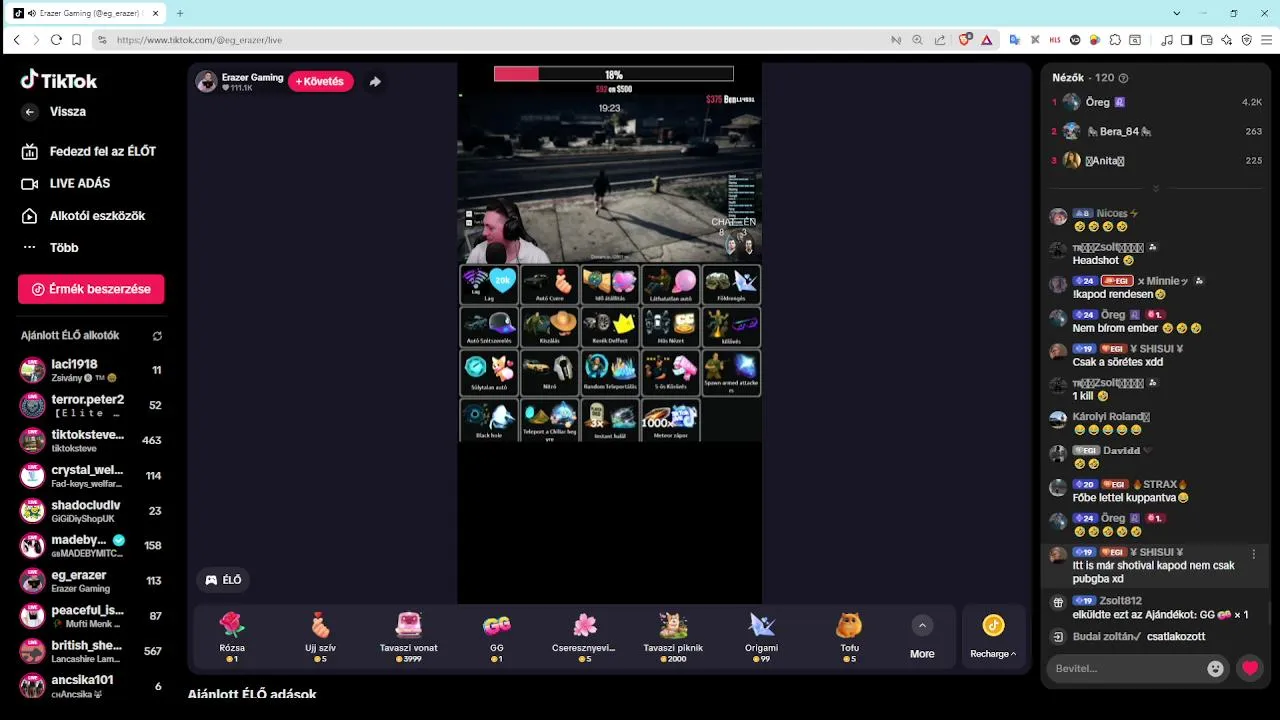Screen dimensions: 1280x720
Task: Open the extensions puzzle icon
Action: click(x=1115, y=40)
